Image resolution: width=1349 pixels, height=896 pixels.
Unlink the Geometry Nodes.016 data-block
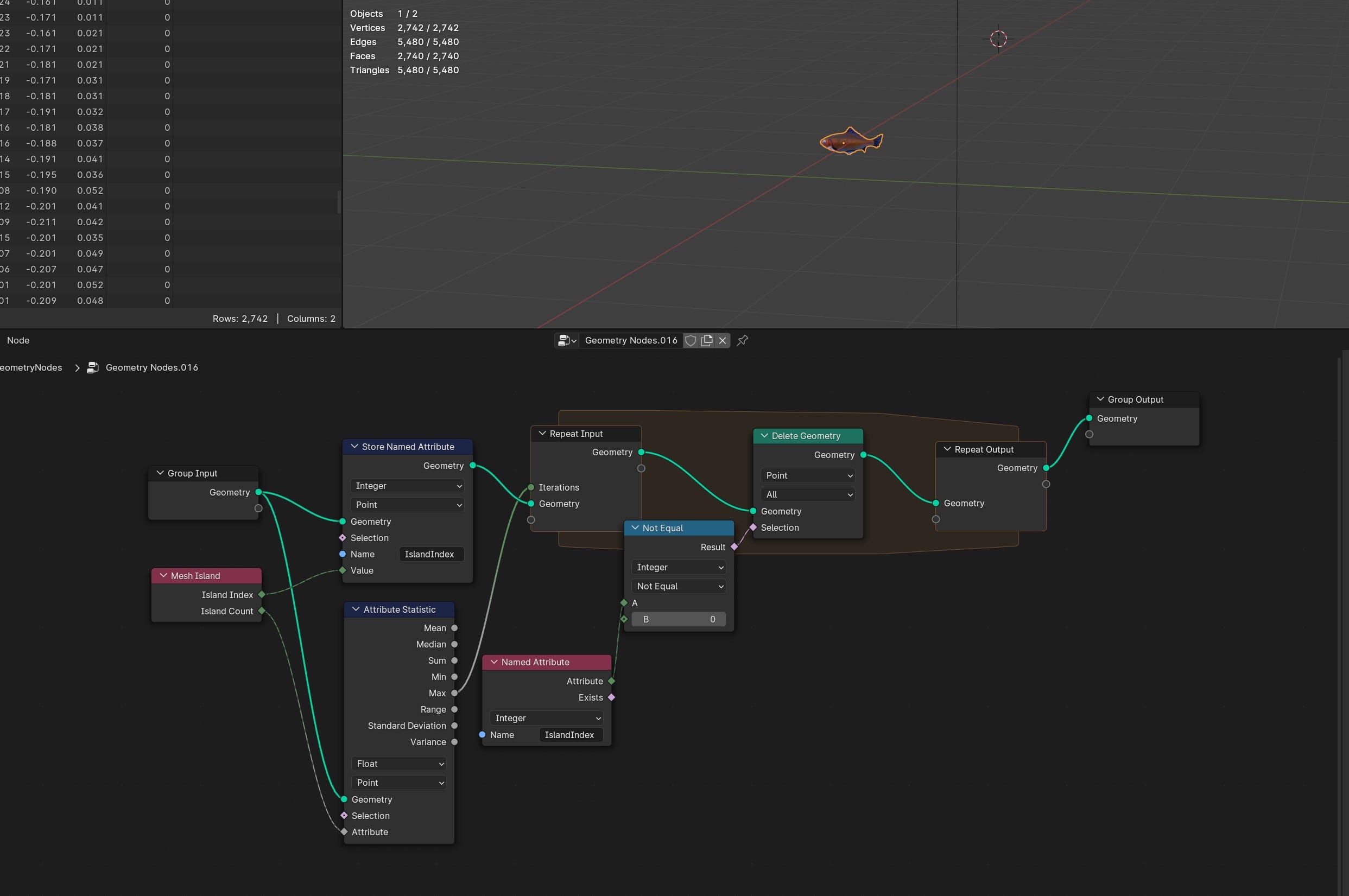(x=723, y=341)
